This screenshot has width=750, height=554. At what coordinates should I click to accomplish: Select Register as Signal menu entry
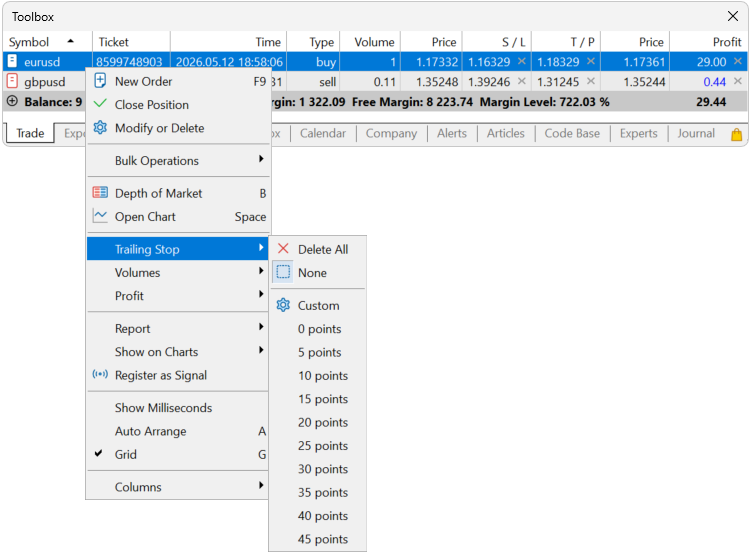(x=177, y=375)
